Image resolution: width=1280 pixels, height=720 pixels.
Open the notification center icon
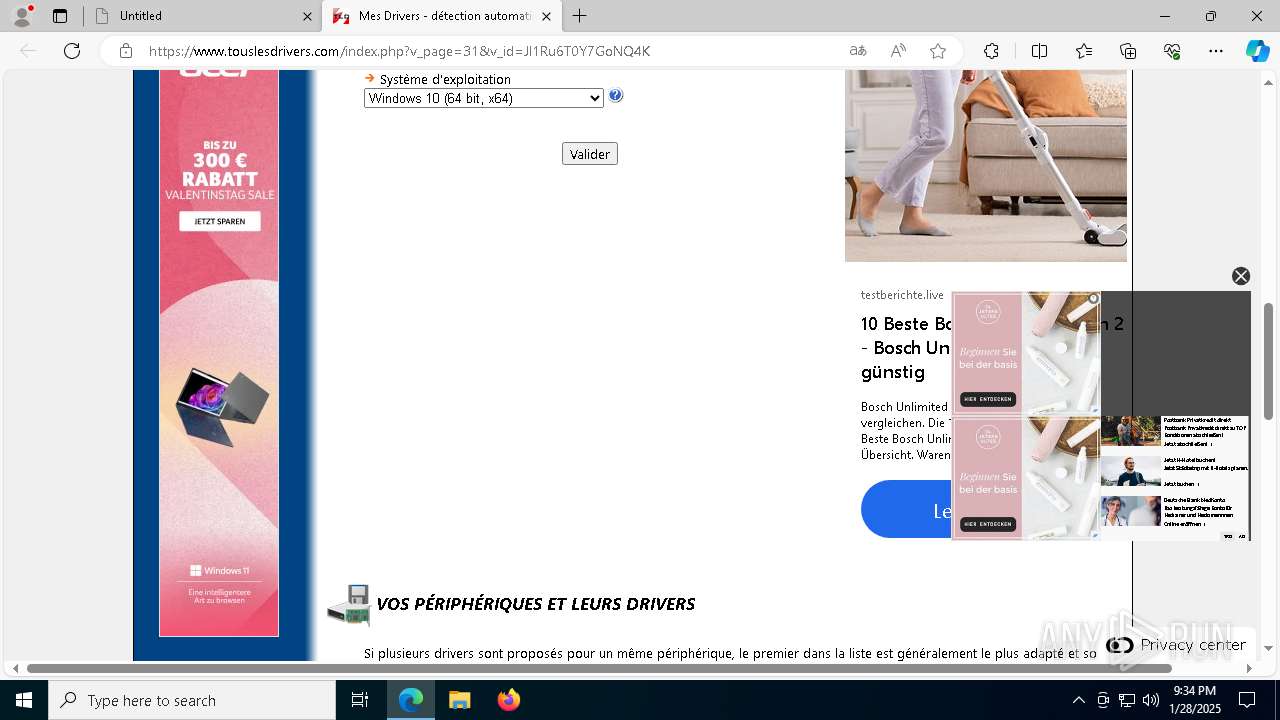pyautogui.click(x=1247, y=700)
